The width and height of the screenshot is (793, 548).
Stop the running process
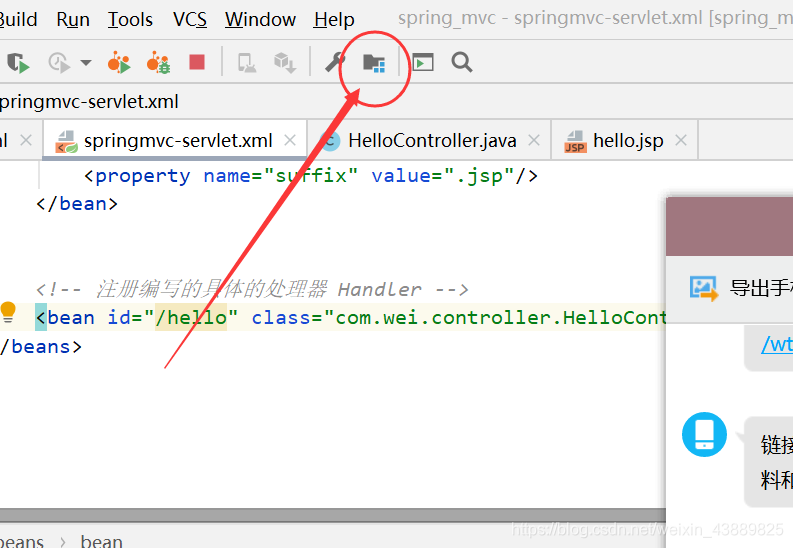click(x=197, y=62)
